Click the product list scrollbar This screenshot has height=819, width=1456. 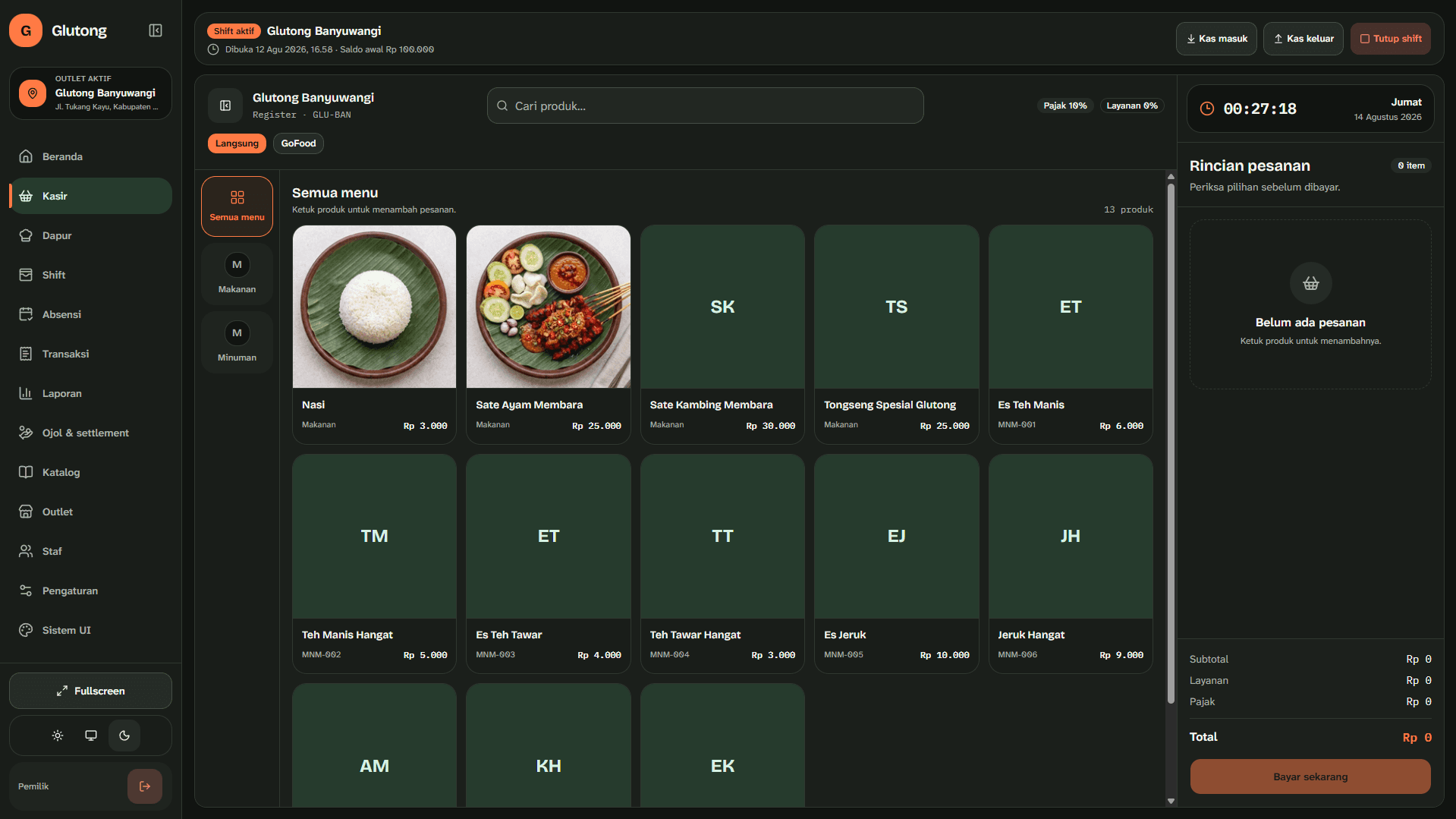pos(1171,444)
